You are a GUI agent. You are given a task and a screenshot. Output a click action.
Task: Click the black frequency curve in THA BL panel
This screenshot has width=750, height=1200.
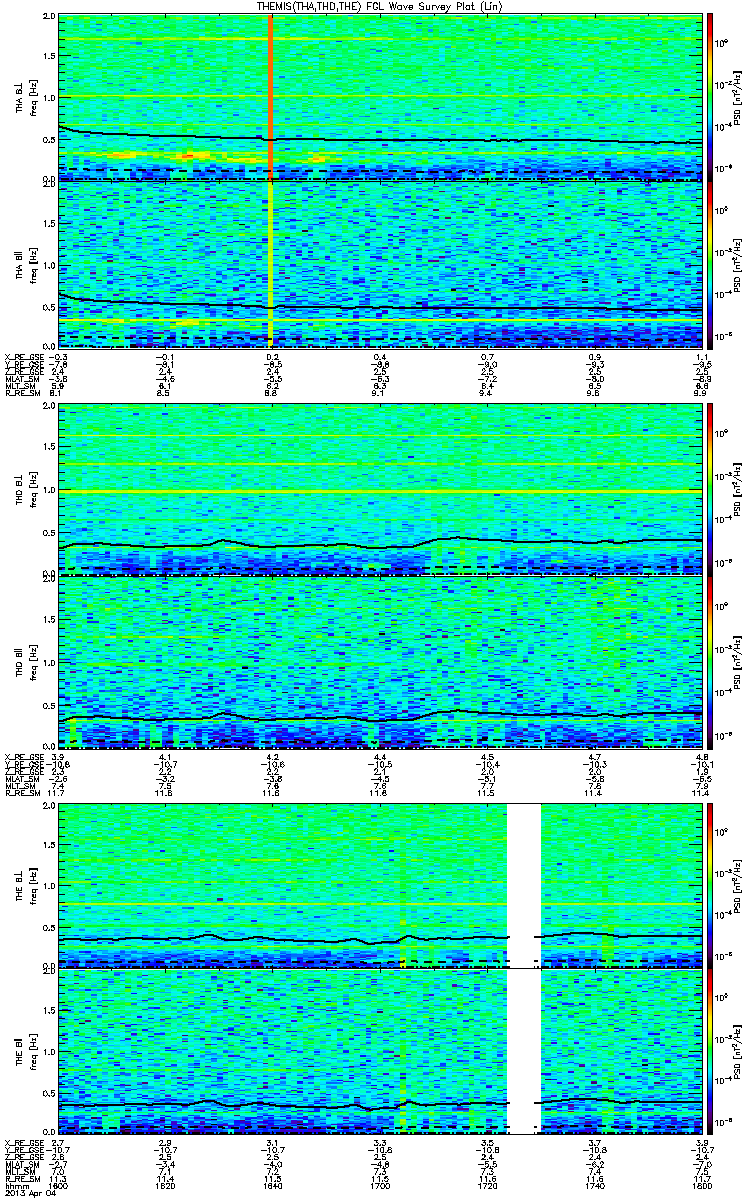tap(380, 139)
